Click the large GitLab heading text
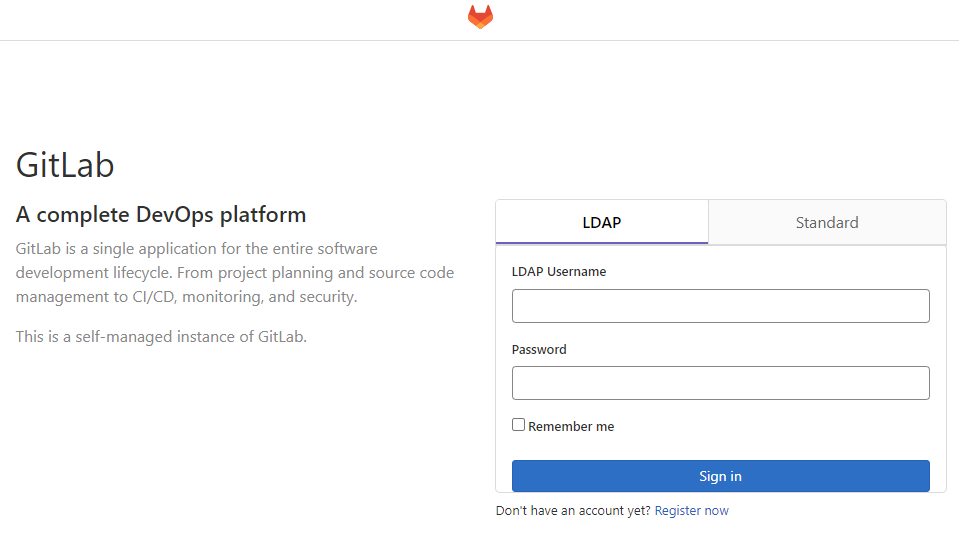Image resolution: width=959 pixels, height=533 pixels. pyautogui.click(x=65, y=165)
